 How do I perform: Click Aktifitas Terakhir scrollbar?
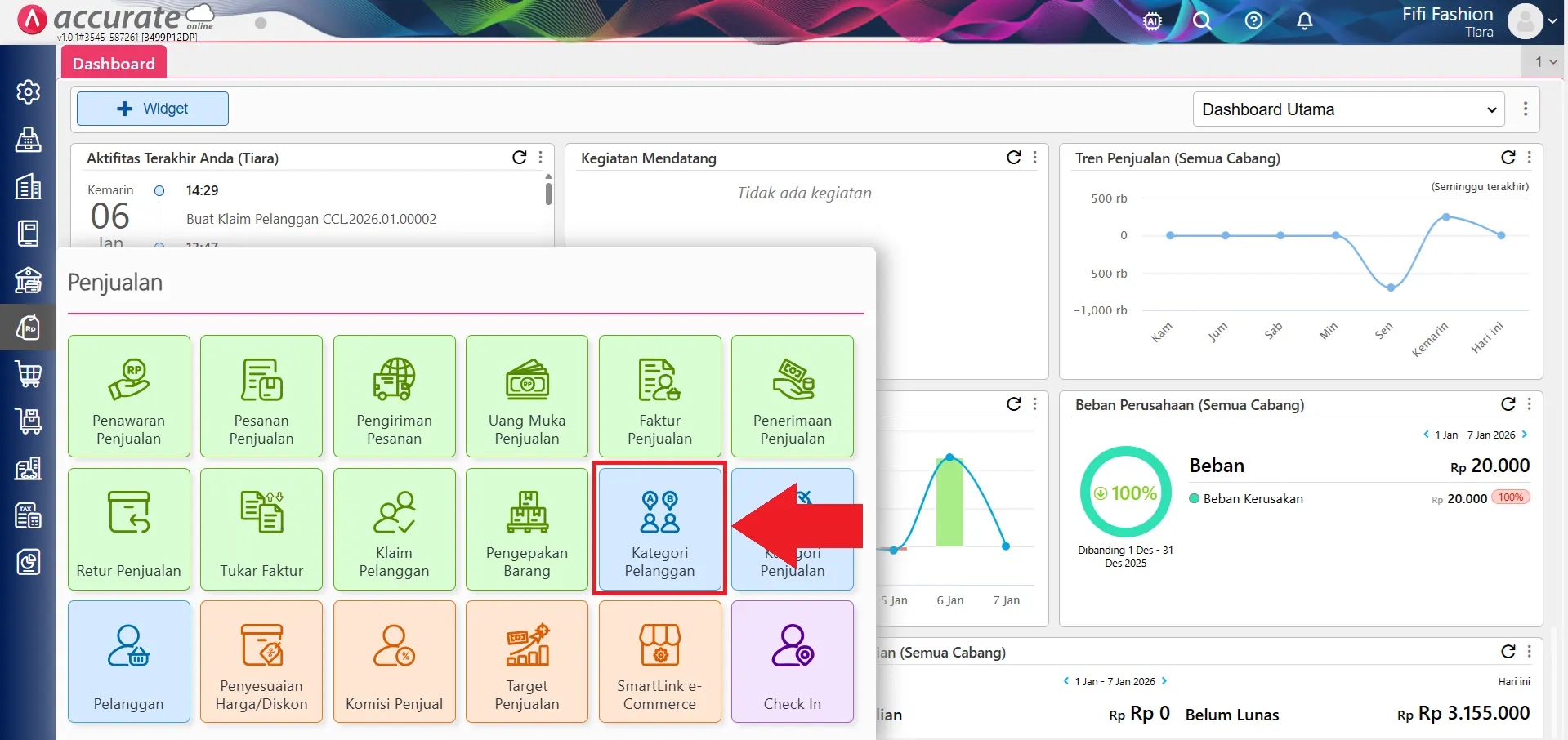pyautogui.click(x=548, y=194)
